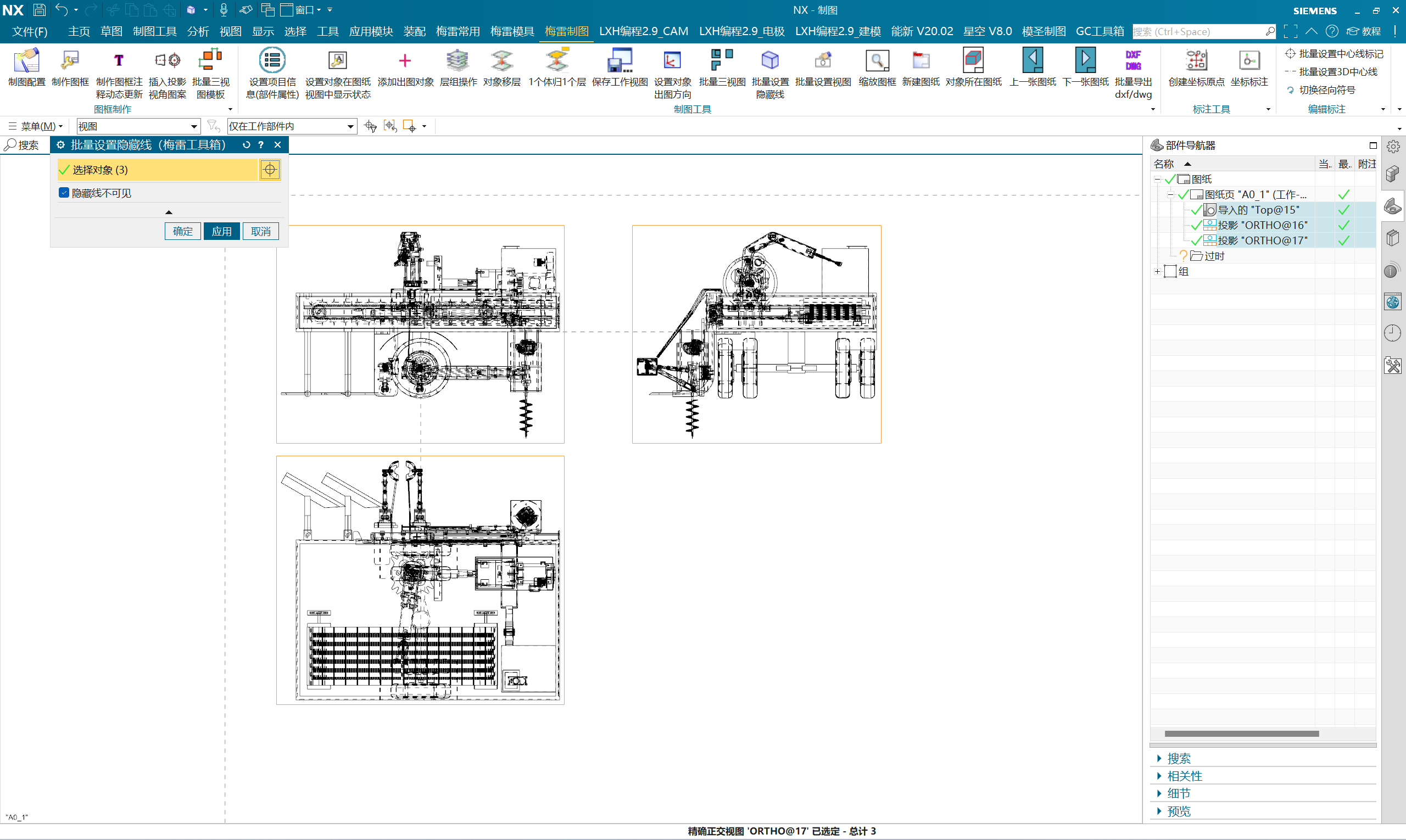
Task: Click the 制作图框 frame creation icon
Action: pos(70,67)
